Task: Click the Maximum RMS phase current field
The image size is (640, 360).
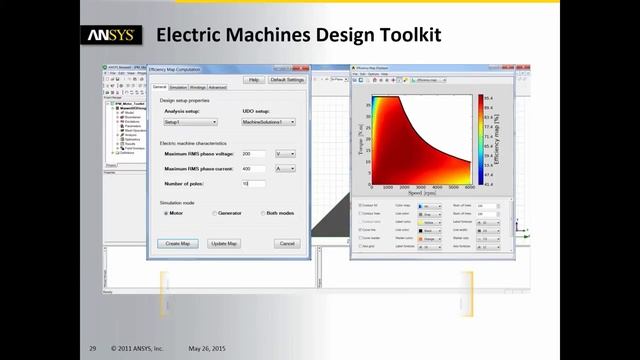Action: click(253, 169)
